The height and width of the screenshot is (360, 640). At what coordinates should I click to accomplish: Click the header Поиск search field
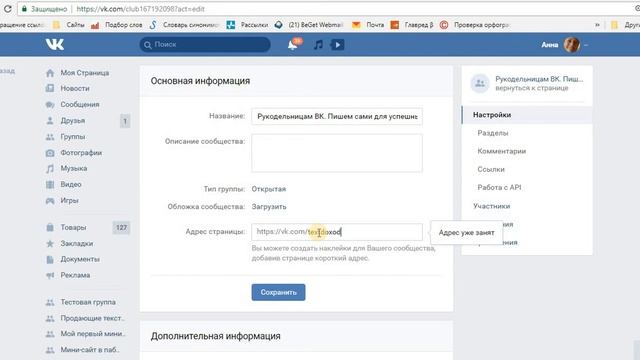pos(205,44)
